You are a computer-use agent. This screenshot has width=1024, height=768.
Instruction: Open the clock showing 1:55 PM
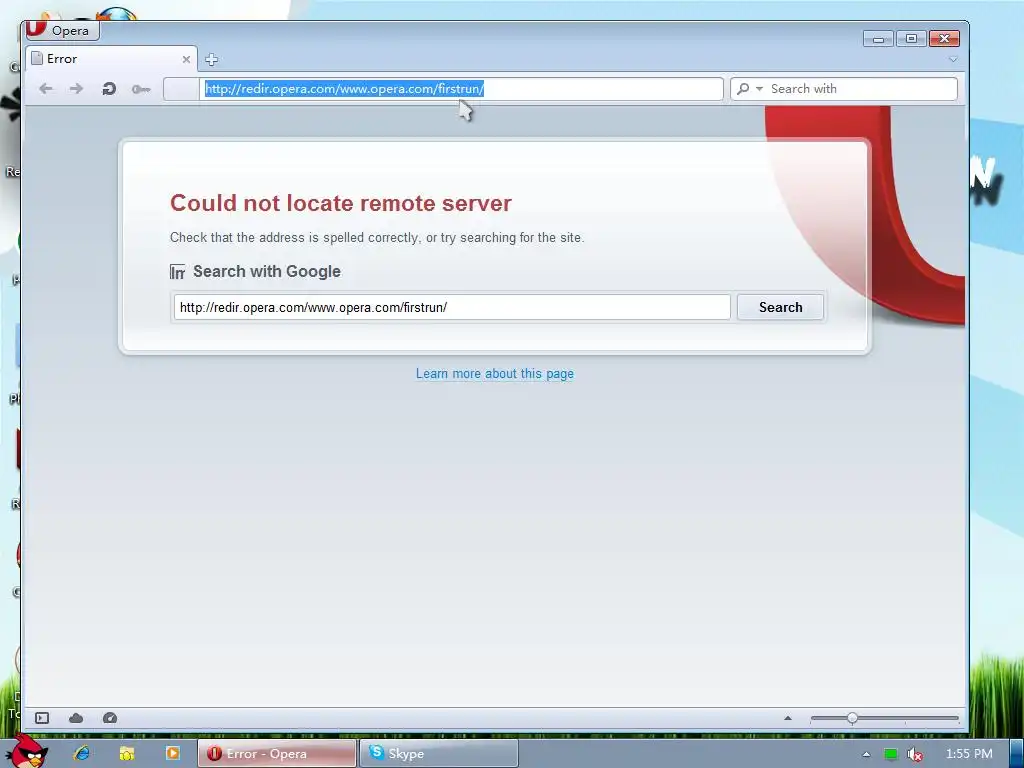(x=969, y=754)
